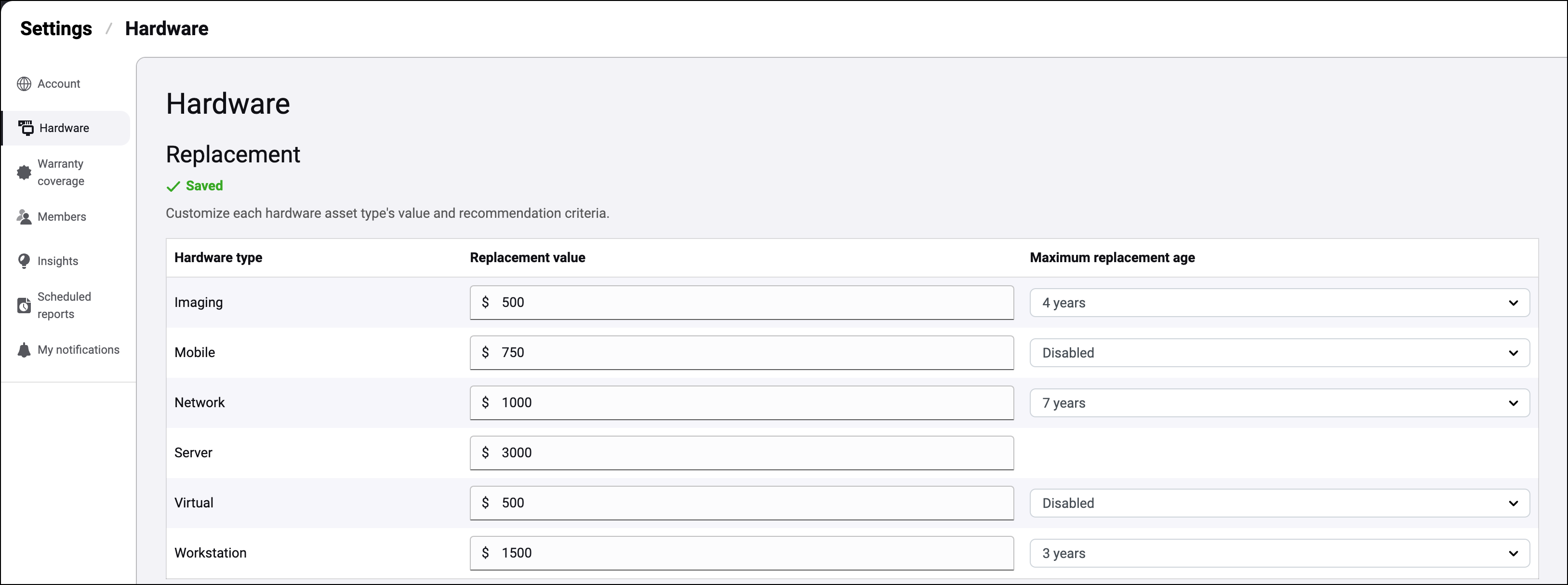
Task: Open the Account settings page
Action: [58, 84]
